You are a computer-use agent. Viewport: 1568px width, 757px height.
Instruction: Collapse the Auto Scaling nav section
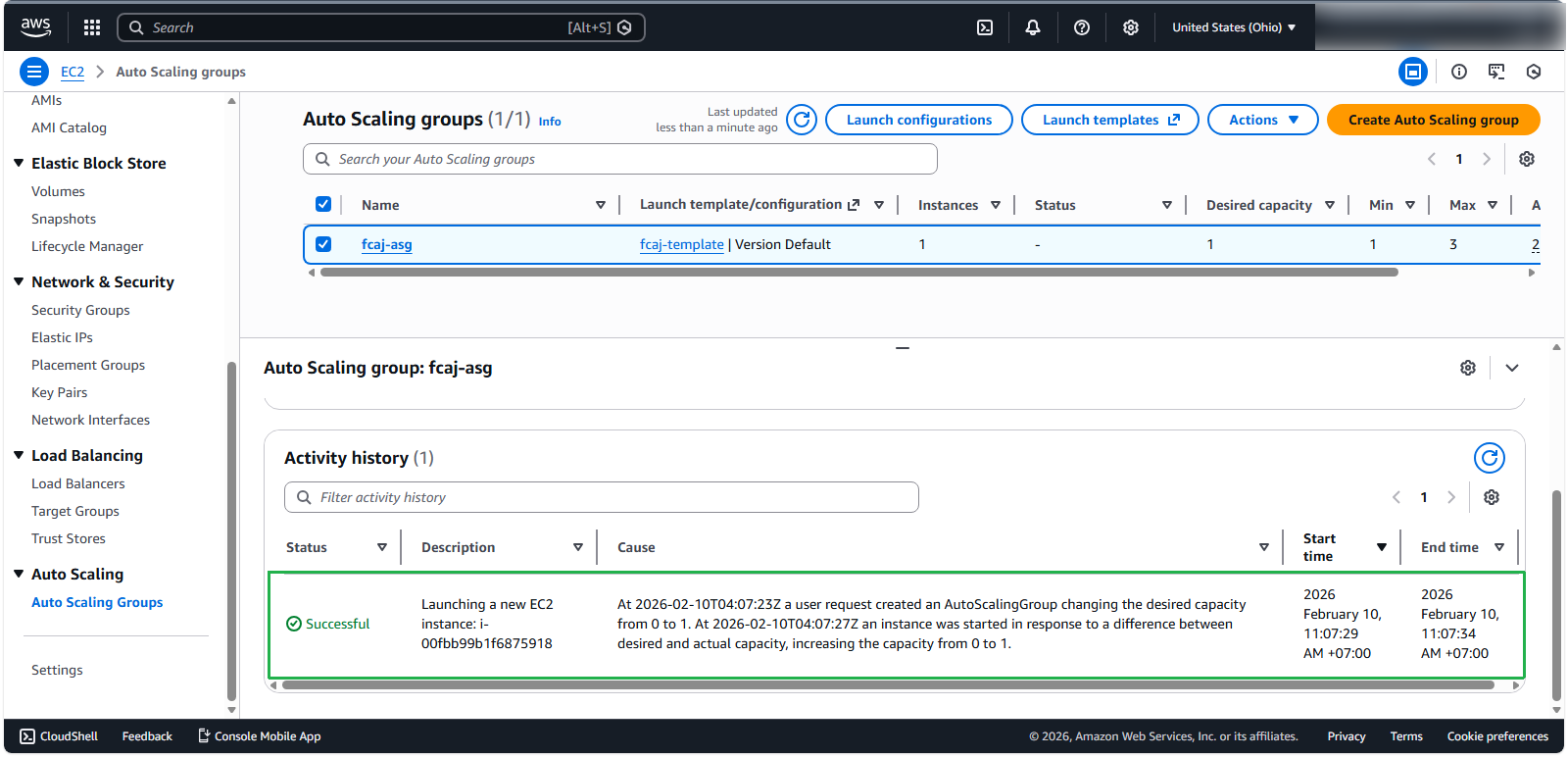pos(19,574)
